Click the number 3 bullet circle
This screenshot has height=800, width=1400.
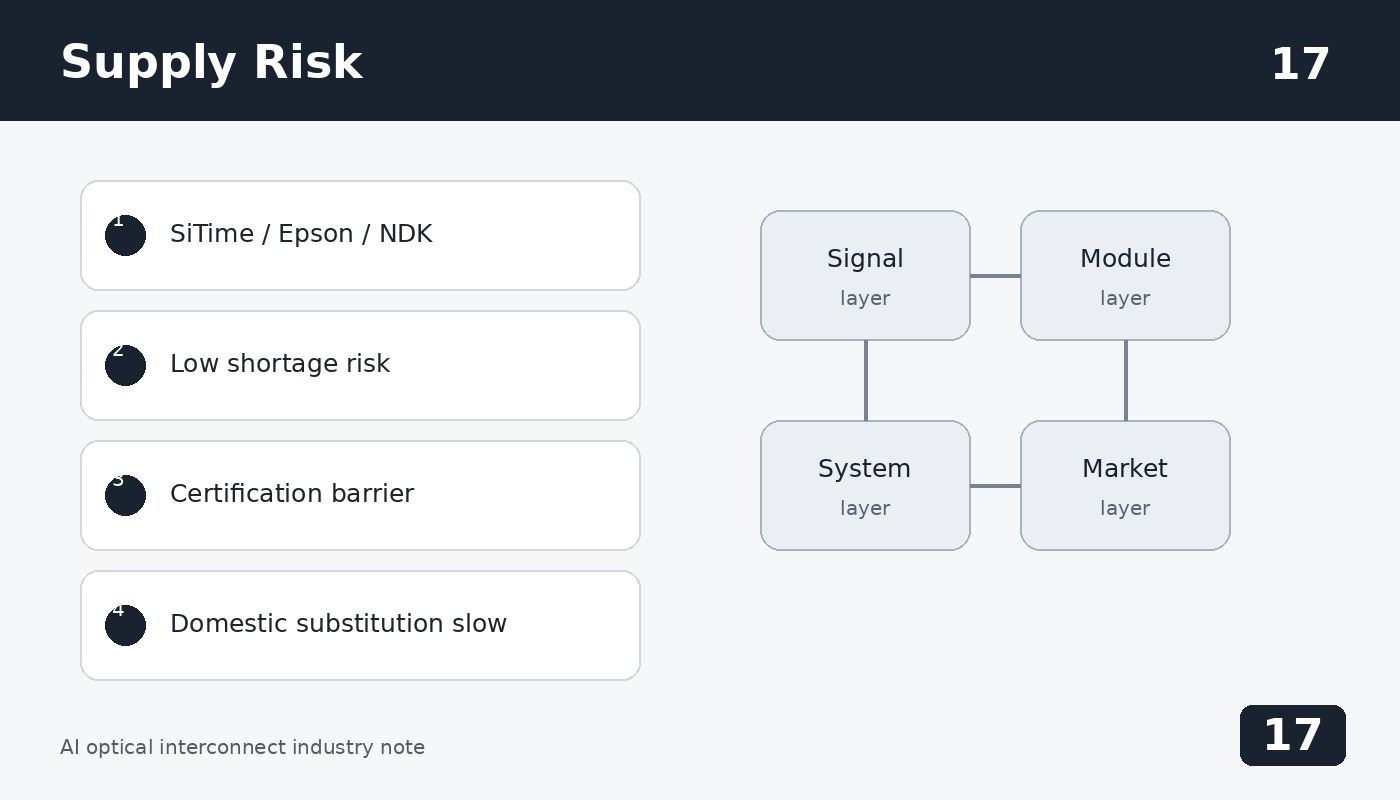125,495
